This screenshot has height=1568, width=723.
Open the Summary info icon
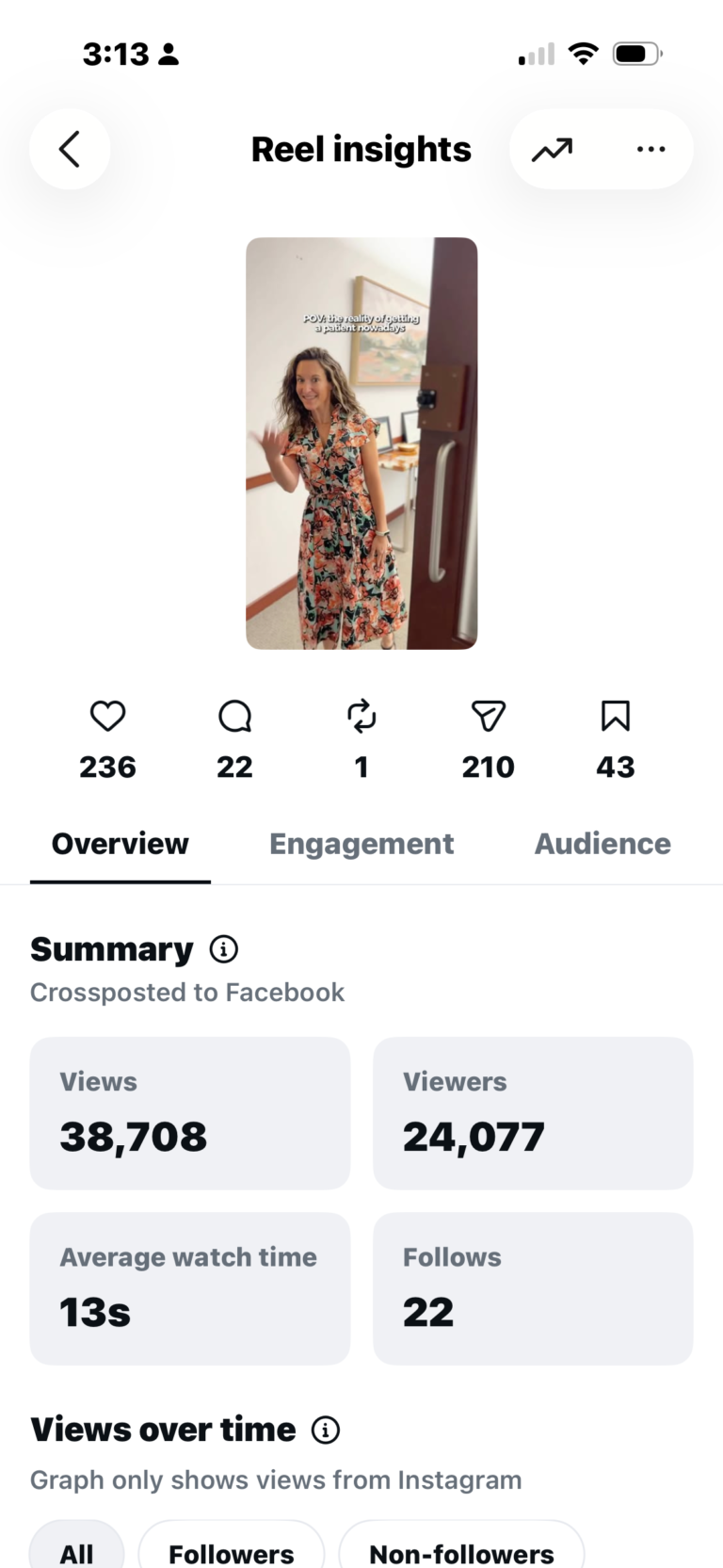point(223,949)
